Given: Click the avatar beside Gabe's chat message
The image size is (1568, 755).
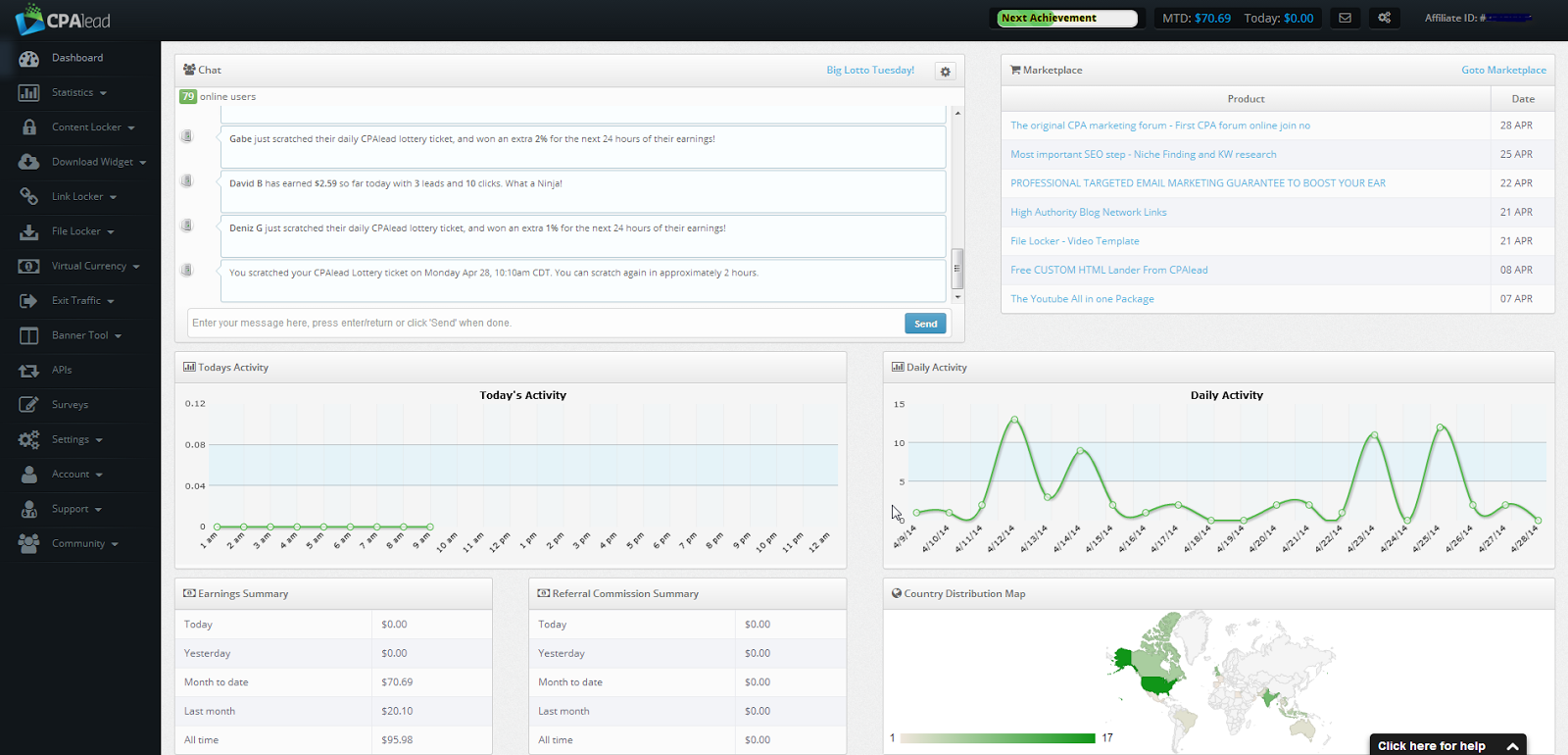Looking at the screenshot, I should tap(187, 136).
